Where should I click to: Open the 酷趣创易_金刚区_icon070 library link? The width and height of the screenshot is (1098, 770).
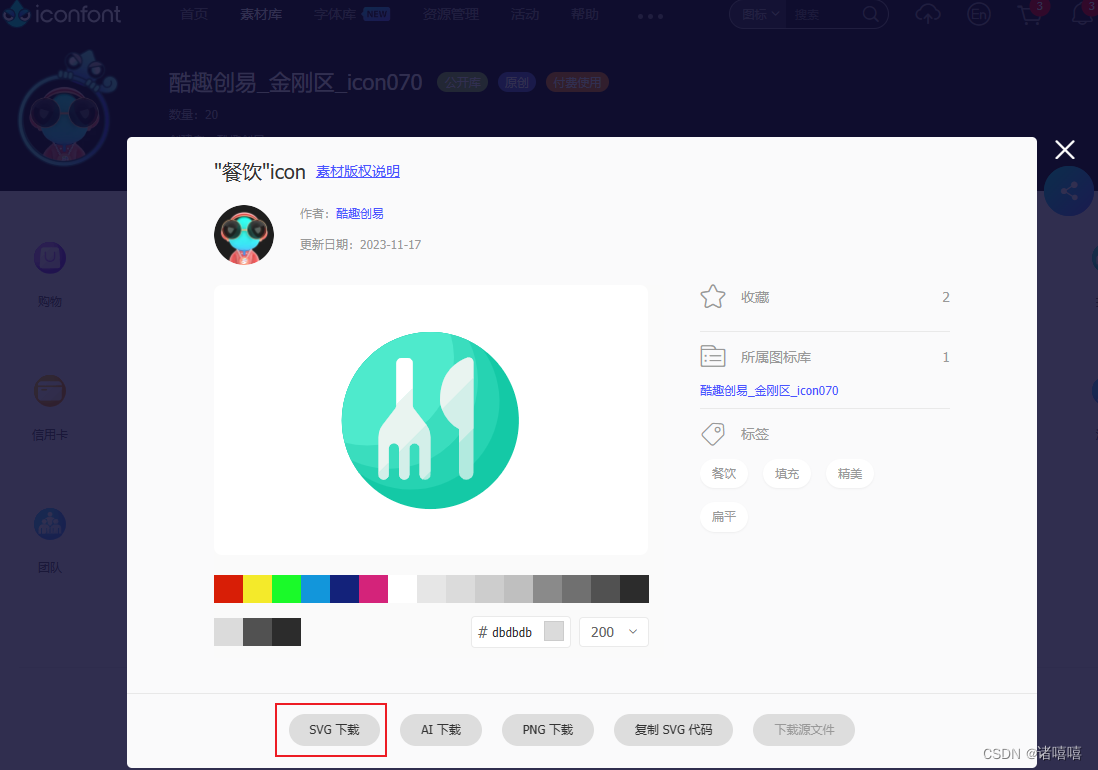(769, 391)
